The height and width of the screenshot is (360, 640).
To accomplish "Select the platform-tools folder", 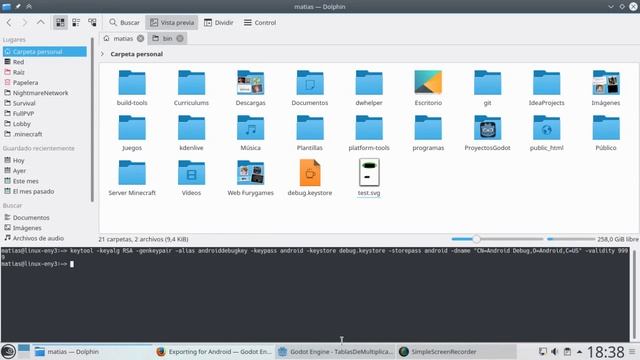I will point(369,133).
